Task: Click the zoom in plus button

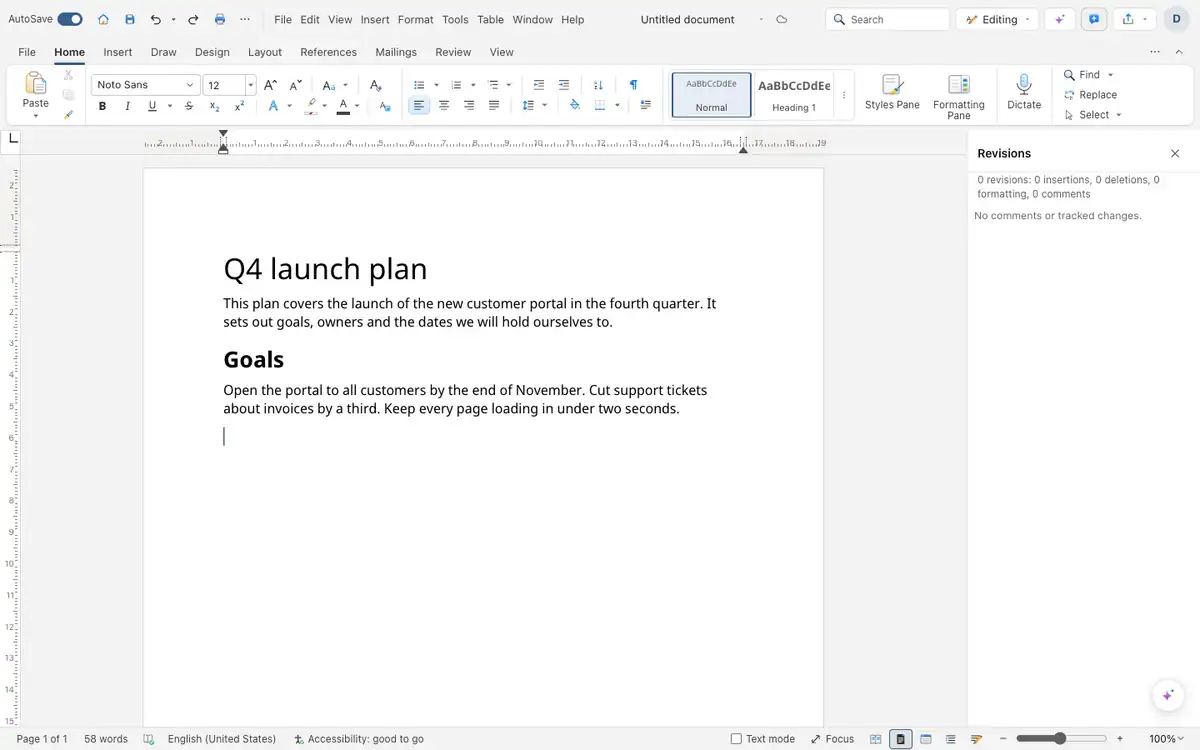Action: tap(1120, 739)
